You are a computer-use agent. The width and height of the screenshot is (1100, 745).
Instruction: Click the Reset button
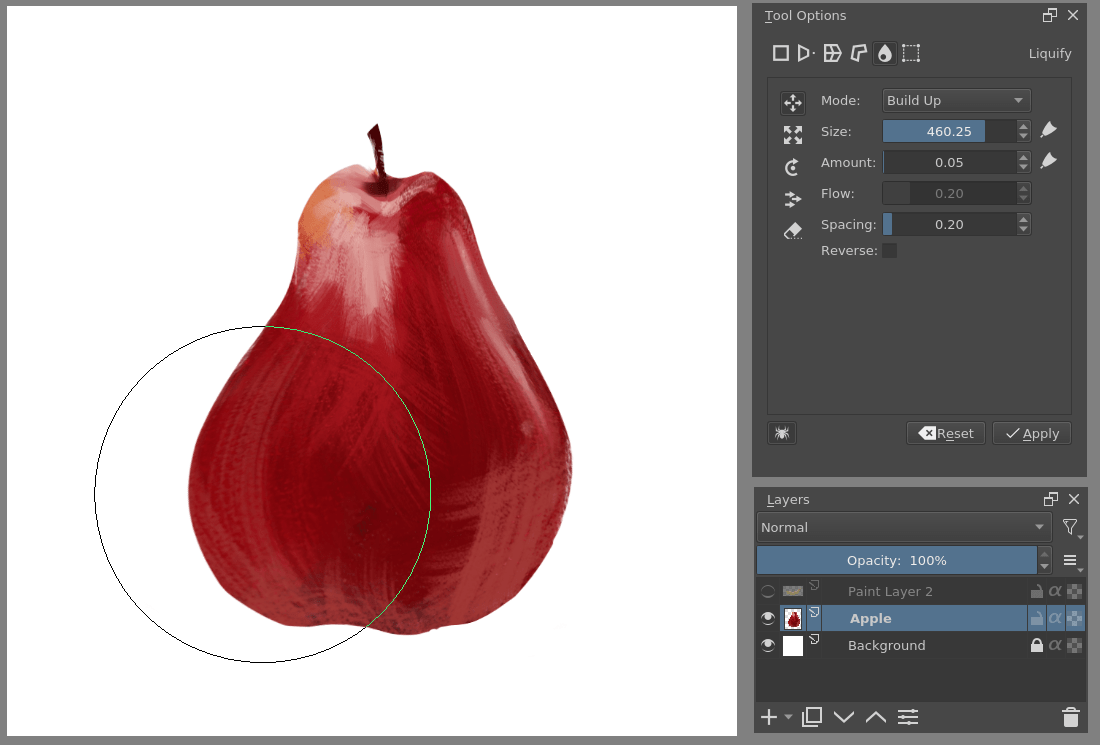point(945,433)
